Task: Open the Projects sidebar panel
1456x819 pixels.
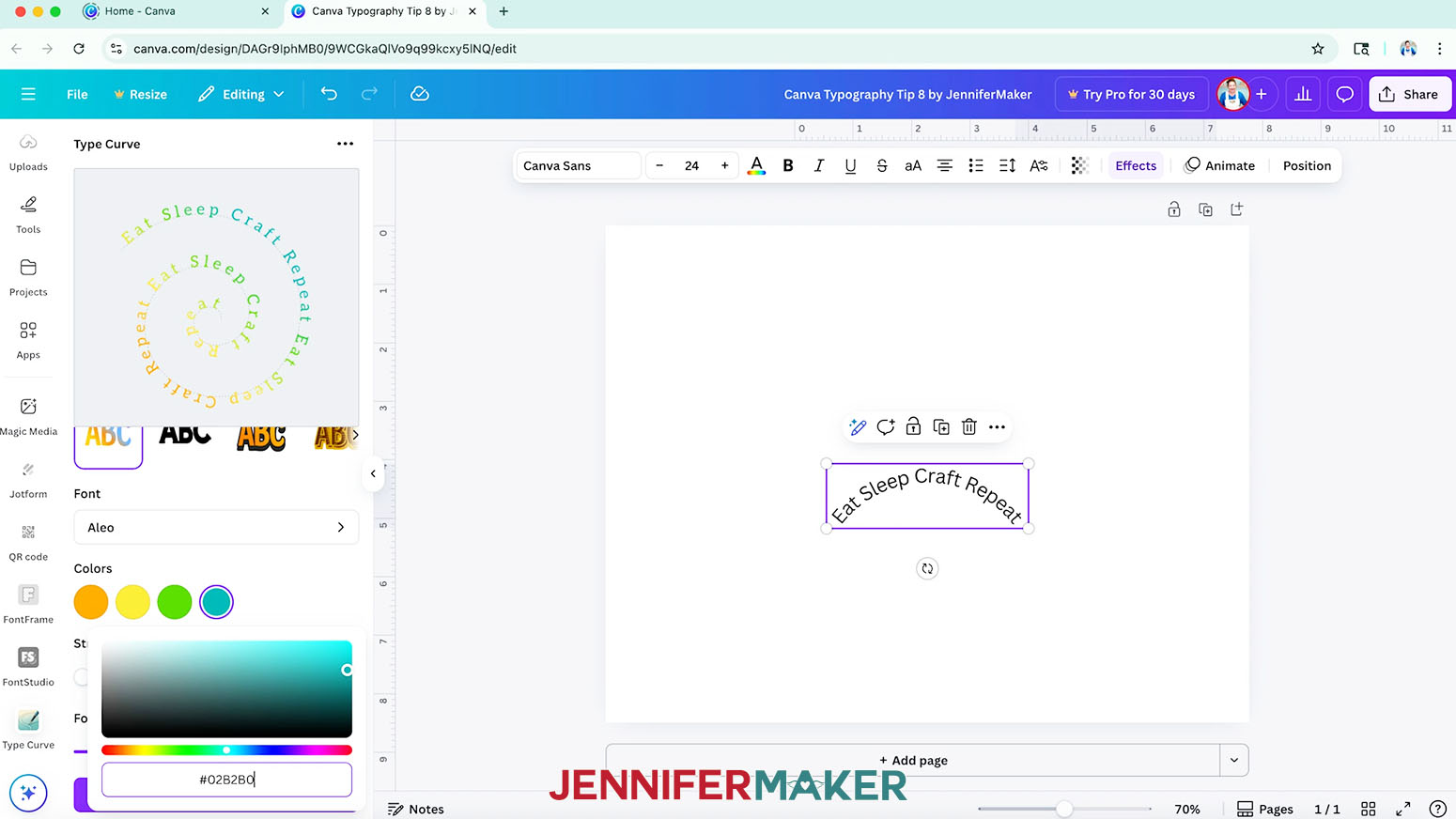Action: (28, 278)
